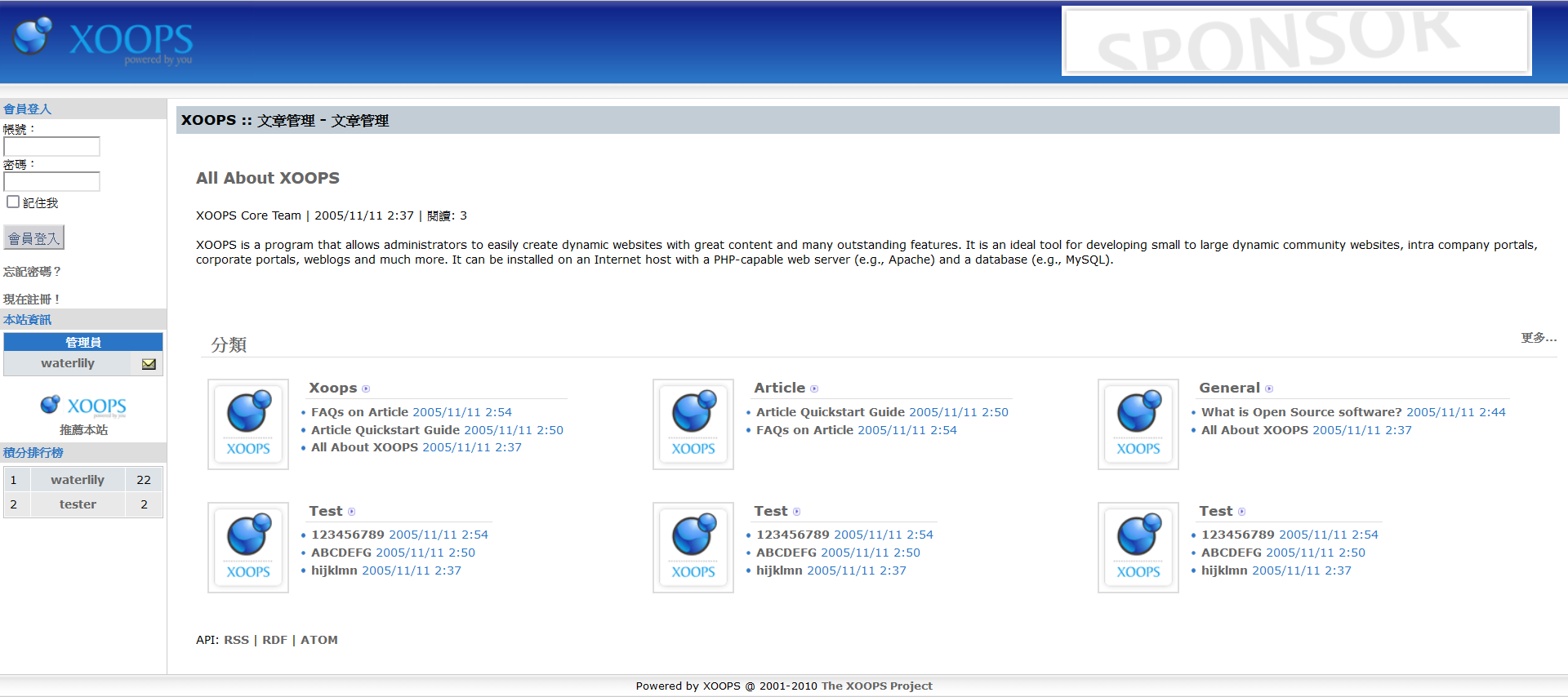
Task: Click the small icon next to Xoops heading
Action: coord(366,388)
